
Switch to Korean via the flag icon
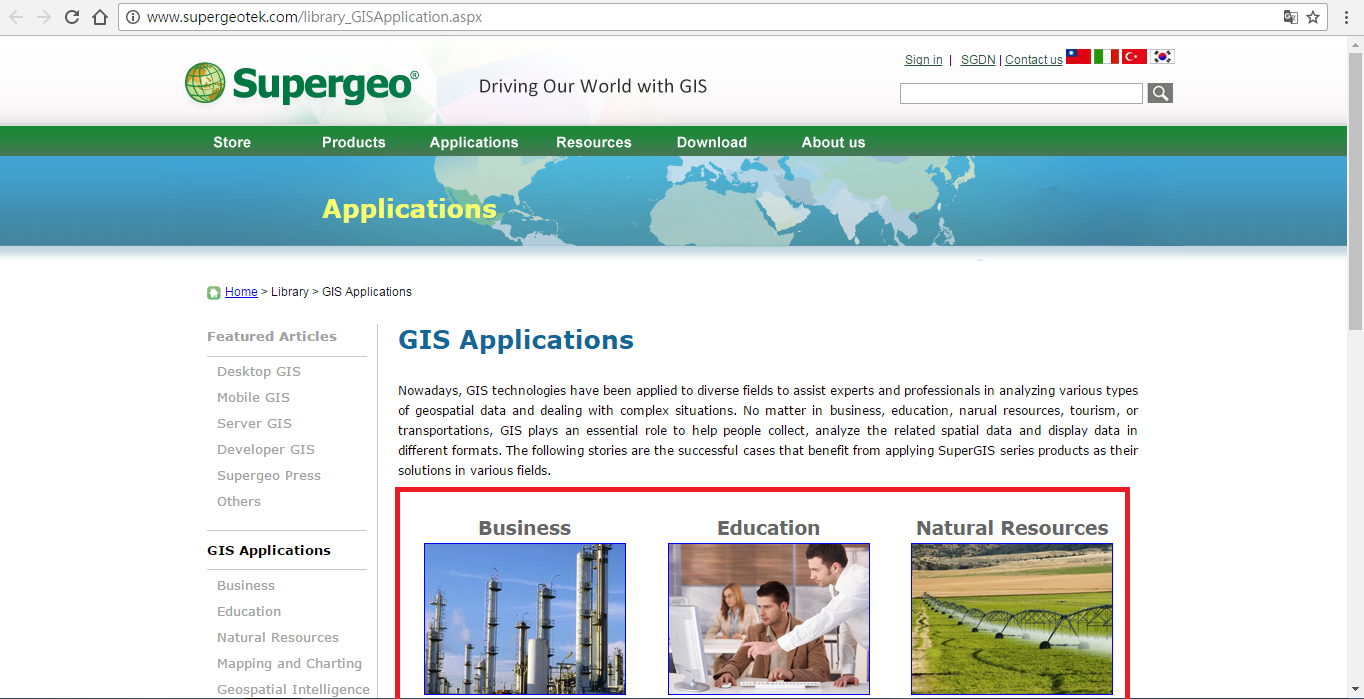pyautogui.click(x=1162, y=57)
